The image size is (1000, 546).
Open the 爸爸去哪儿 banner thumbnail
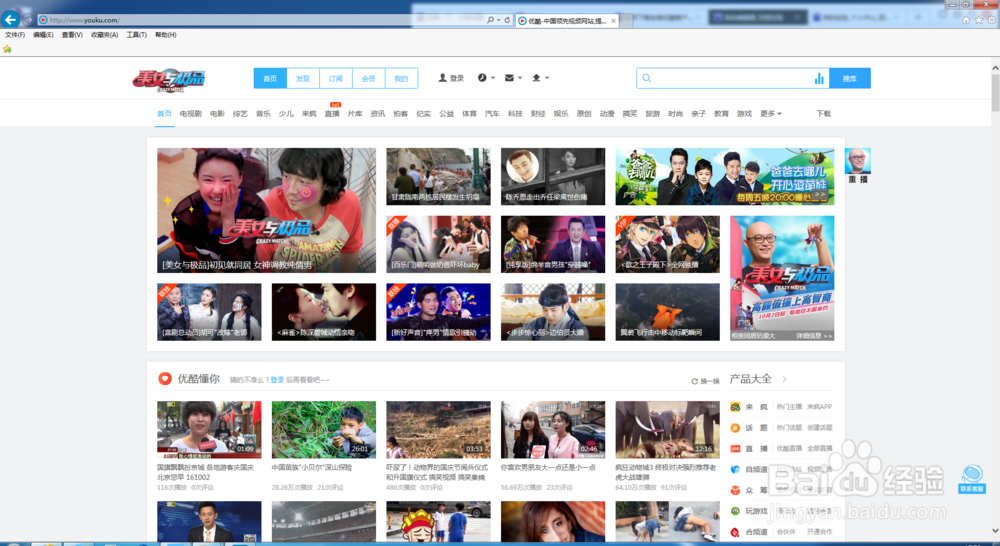(x=724, y=177)
